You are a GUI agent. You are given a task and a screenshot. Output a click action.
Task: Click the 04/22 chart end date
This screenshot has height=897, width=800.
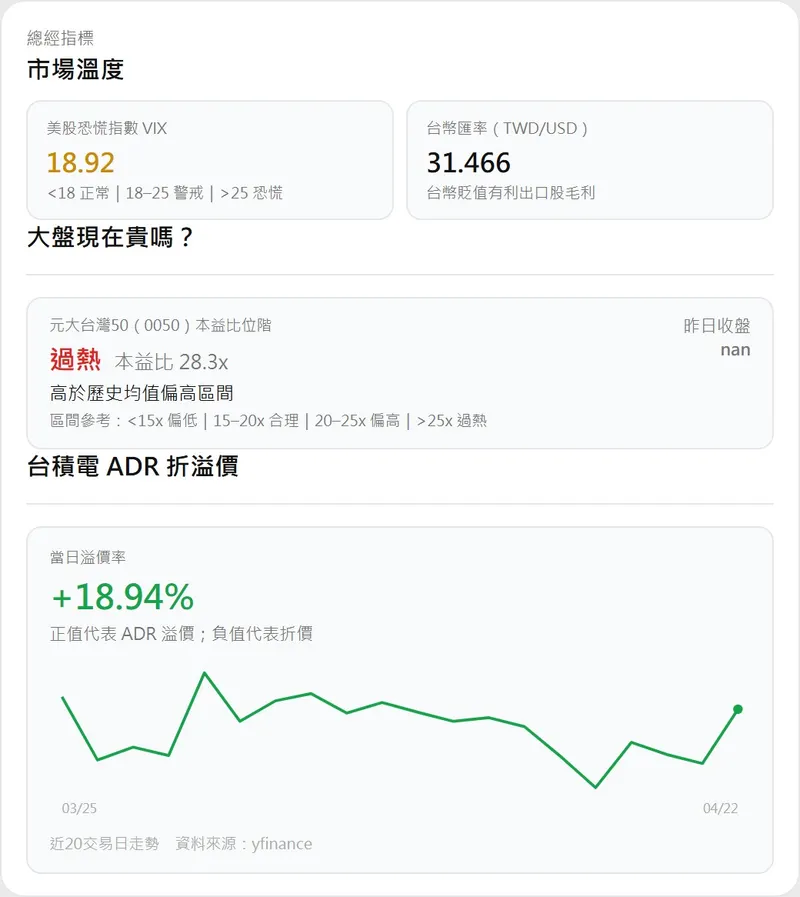click(x=720, y=808)
